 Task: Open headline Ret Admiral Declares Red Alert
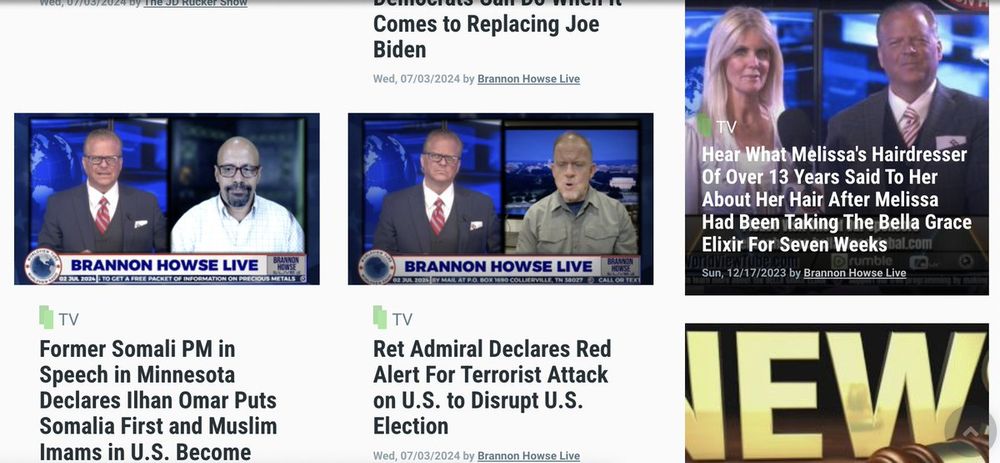click(x=492, y=387)
